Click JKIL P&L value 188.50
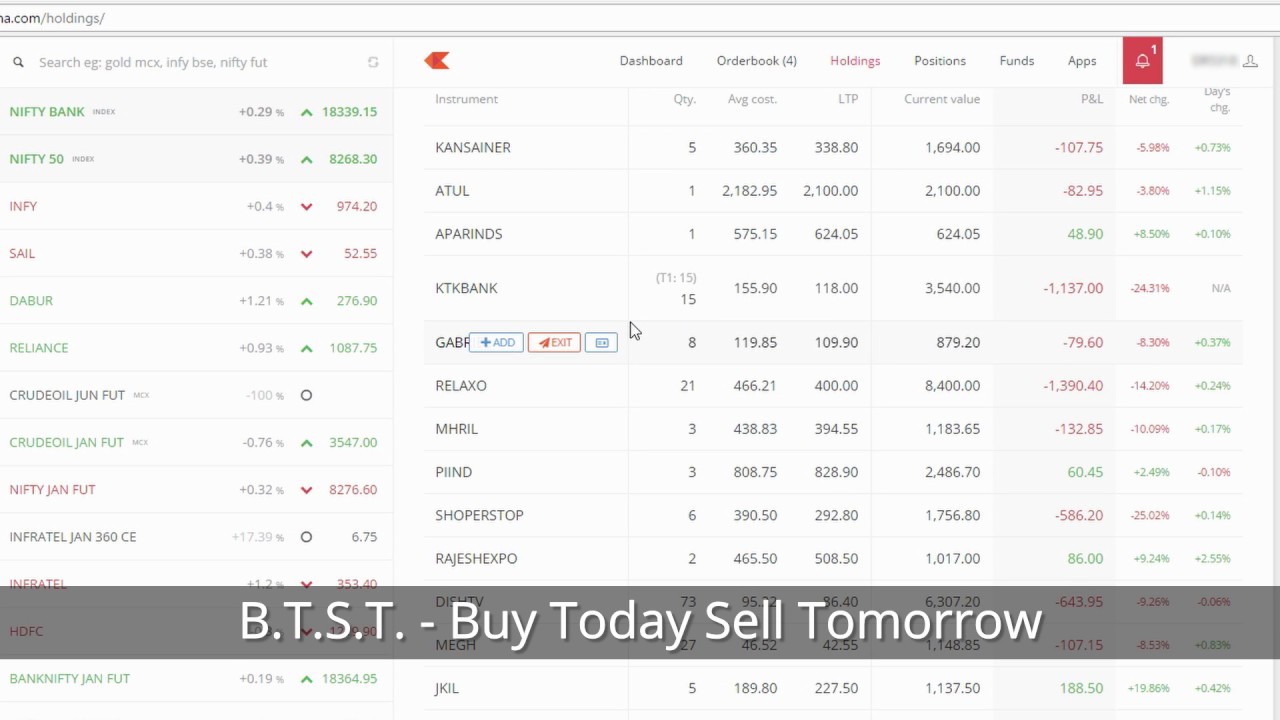The width and height of the screenshot is (1280, 720). tap(1082, 688)
